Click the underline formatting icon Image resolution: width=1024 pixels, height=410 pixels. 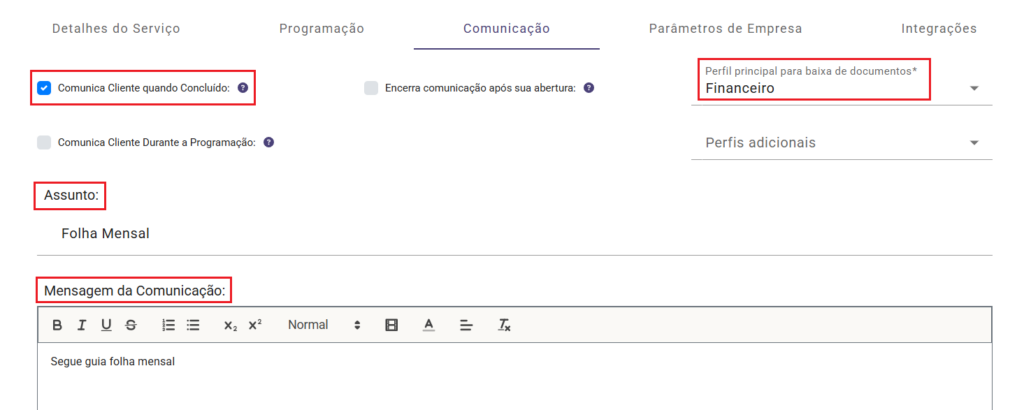(x=106, y=325)
